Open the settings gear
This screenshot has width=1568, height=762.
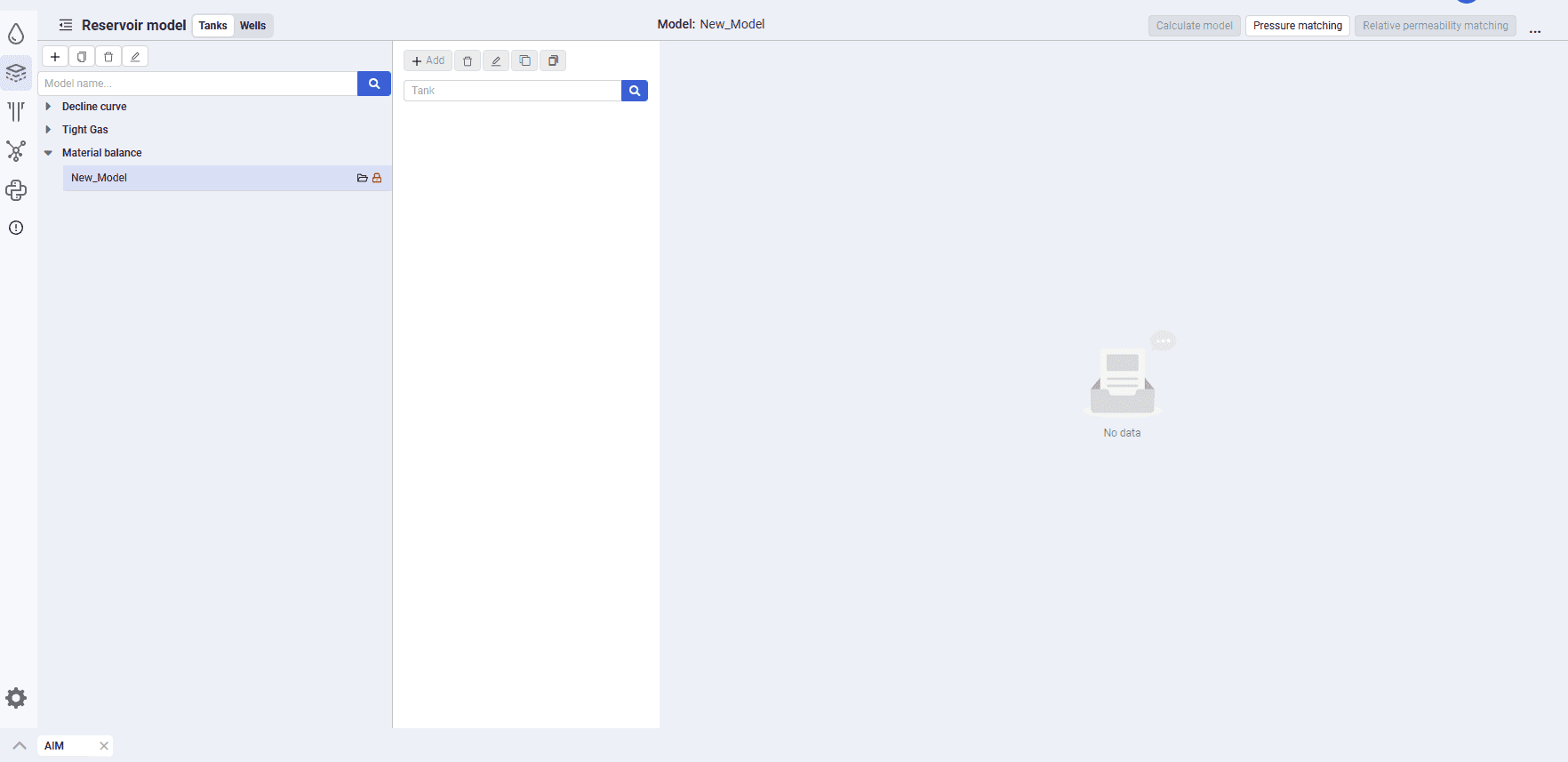click(x=16, y=698)
